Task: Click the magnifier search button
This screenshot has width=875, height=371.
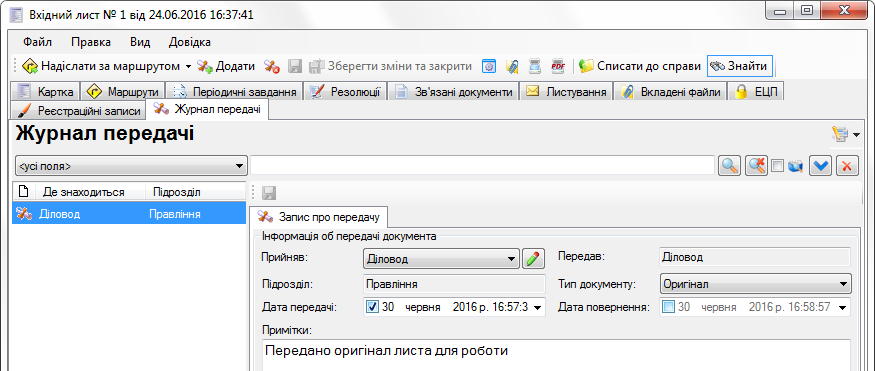Action: click(x=729, y=166)
